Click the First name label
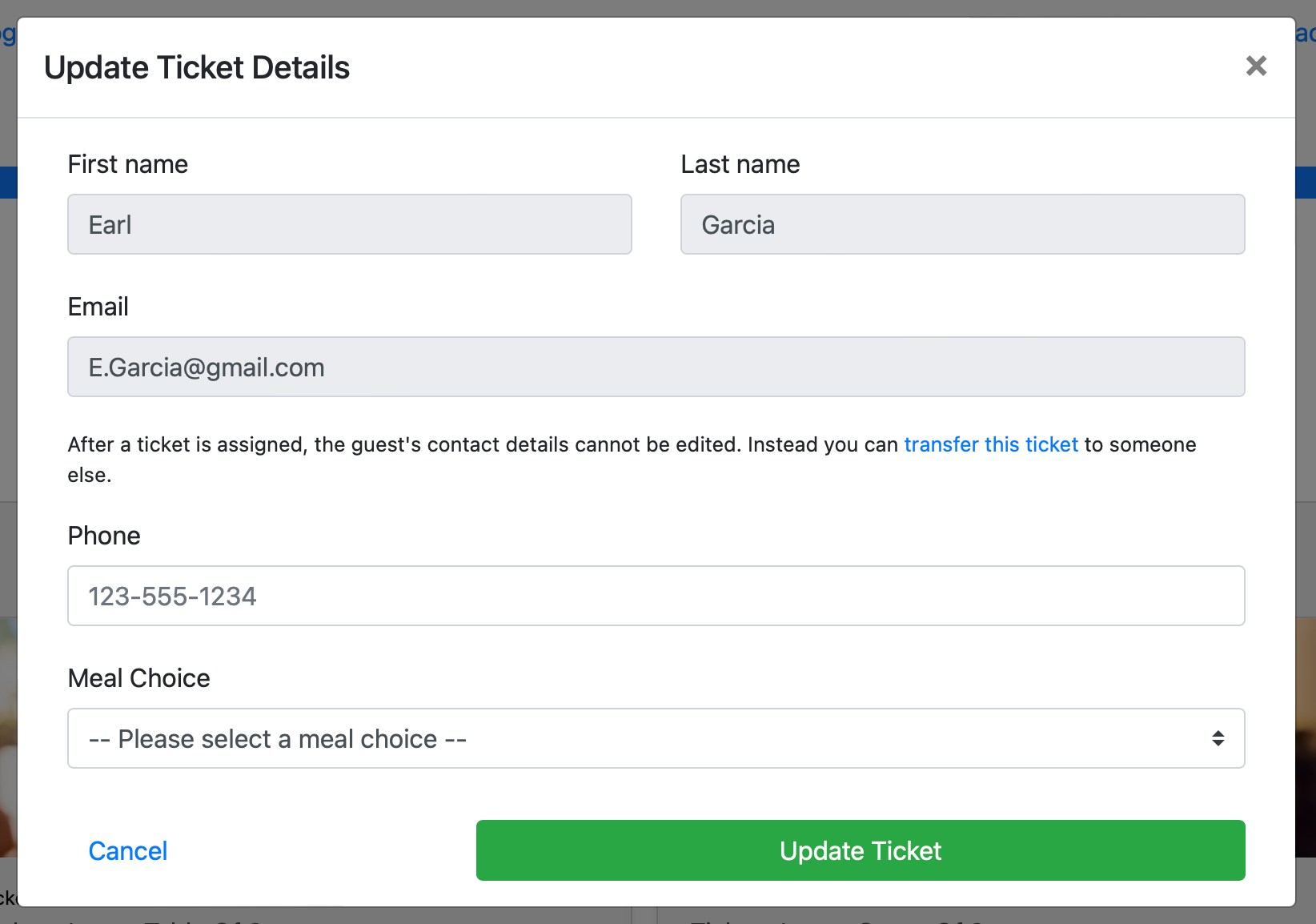The image size is (1316, 924). coord(128,164)
